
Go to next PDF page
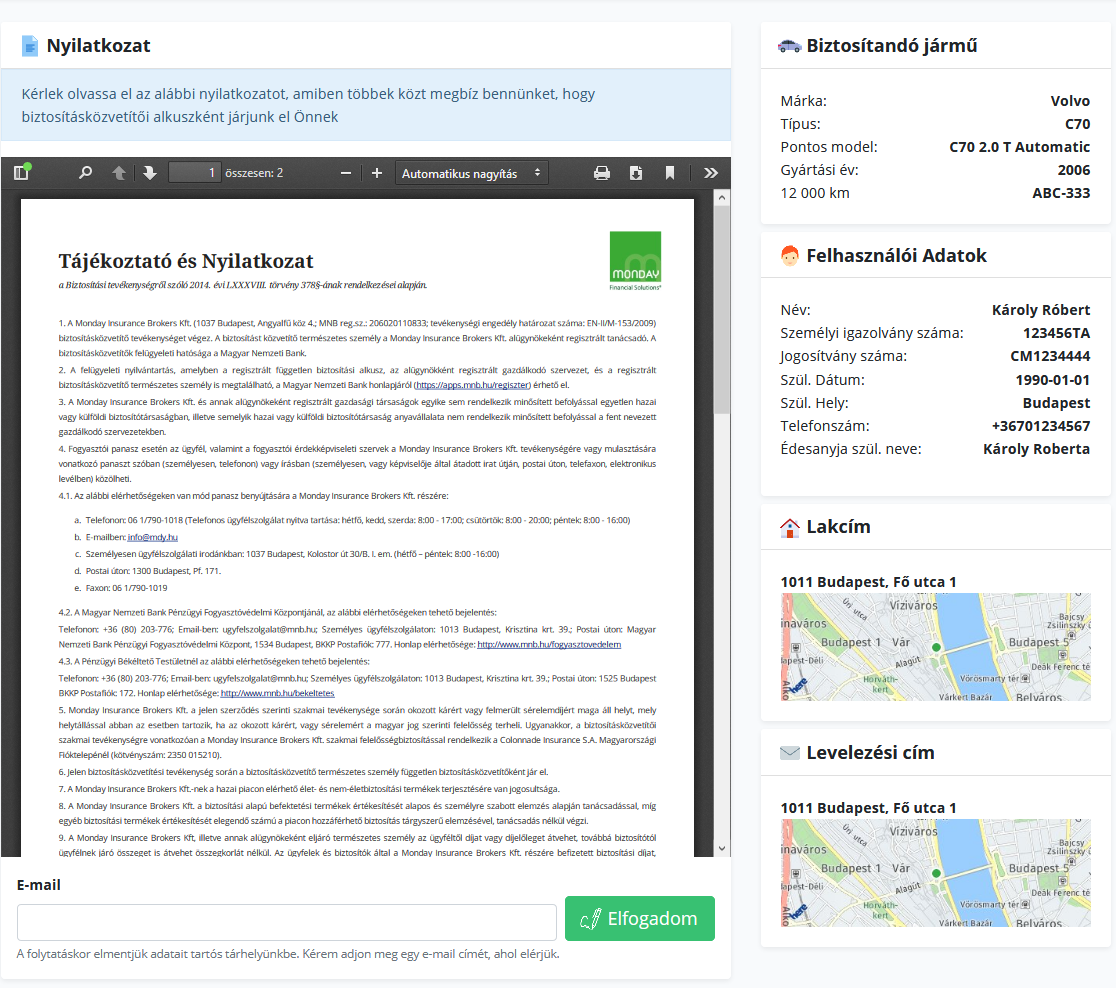(150, 173)
